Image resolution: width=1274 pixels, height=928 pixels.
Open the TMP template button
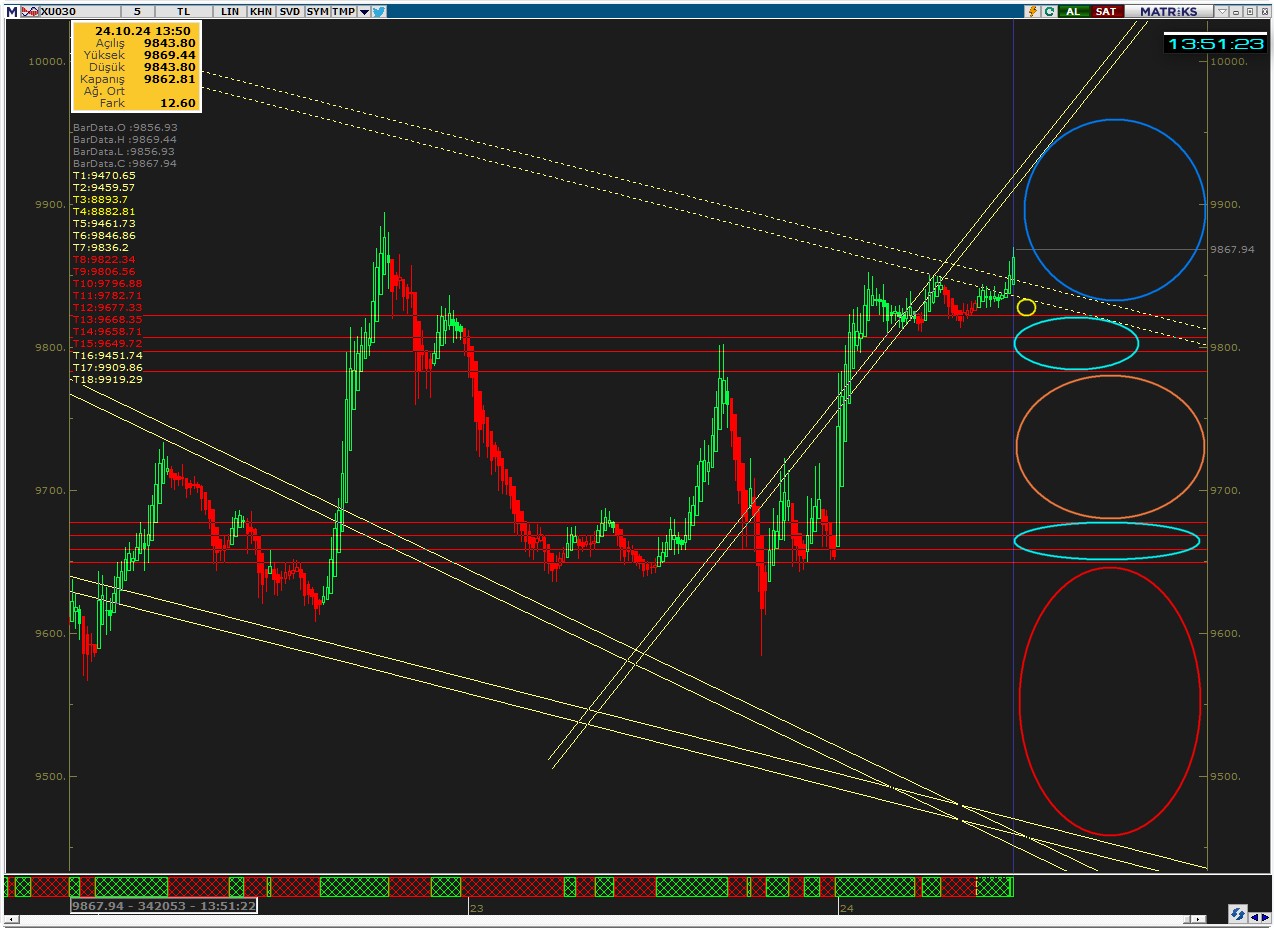[x=343, y=11]
